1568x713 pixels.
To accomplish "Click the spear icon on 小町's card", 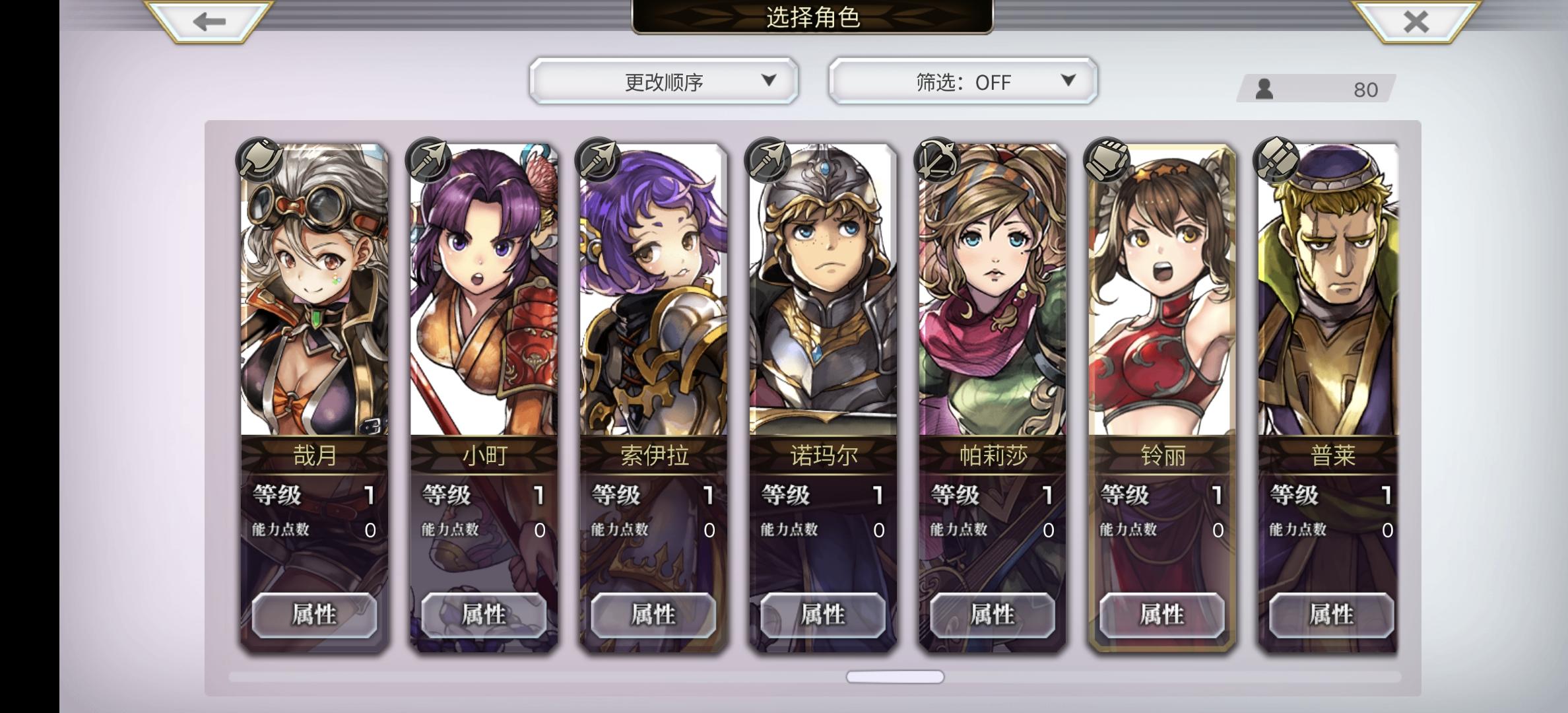I will (429, 159).
